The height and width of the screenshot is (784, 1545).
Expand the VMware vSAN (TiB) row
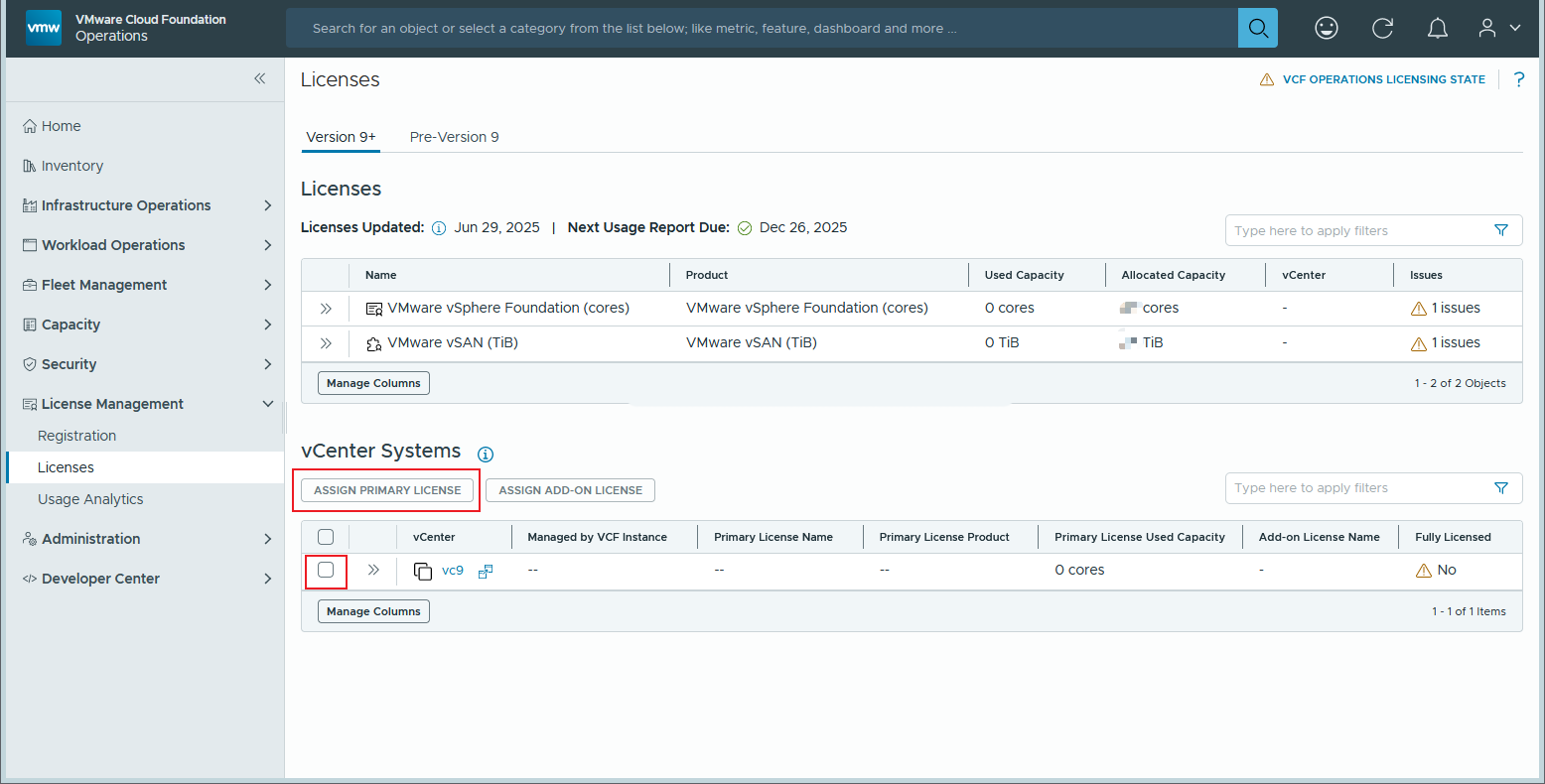[x=326, y=343]
